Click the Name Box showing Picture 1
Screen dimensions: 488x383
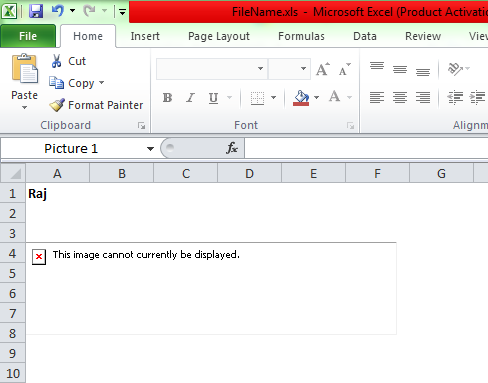point(71,148)
